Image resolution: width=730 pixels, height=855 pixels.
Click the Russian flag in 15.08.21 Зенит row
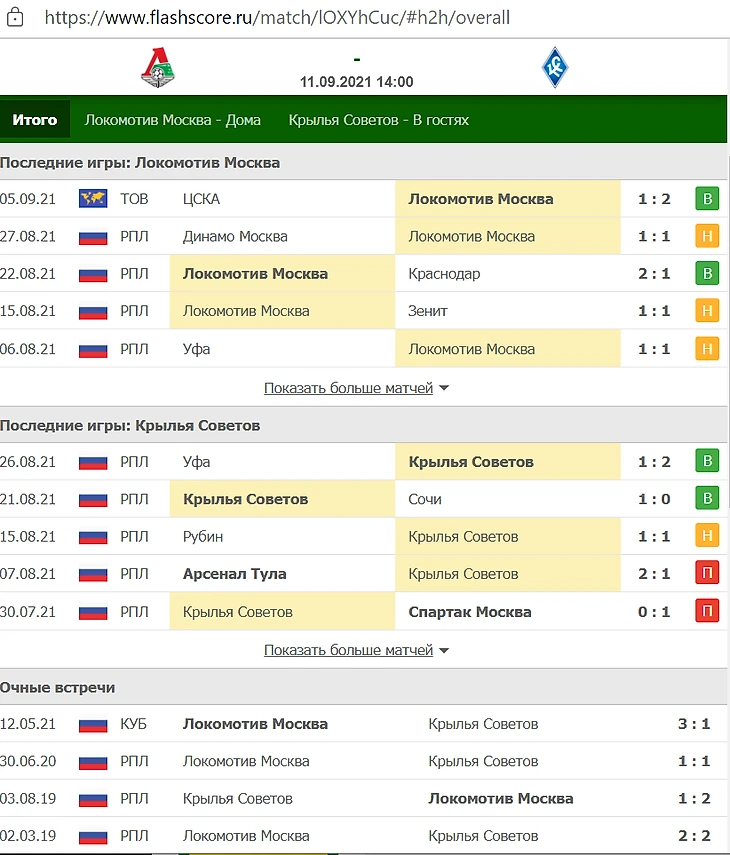click(x=93, y=312)
